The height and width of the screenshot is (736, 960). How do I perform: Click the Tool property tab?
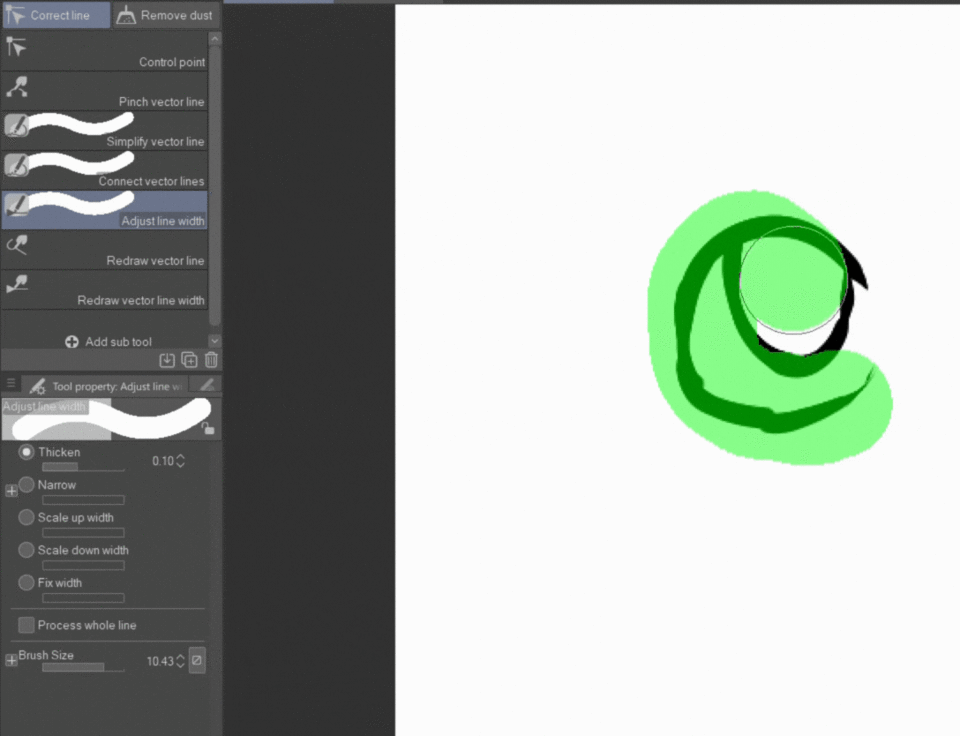click(x=105, y=386)
